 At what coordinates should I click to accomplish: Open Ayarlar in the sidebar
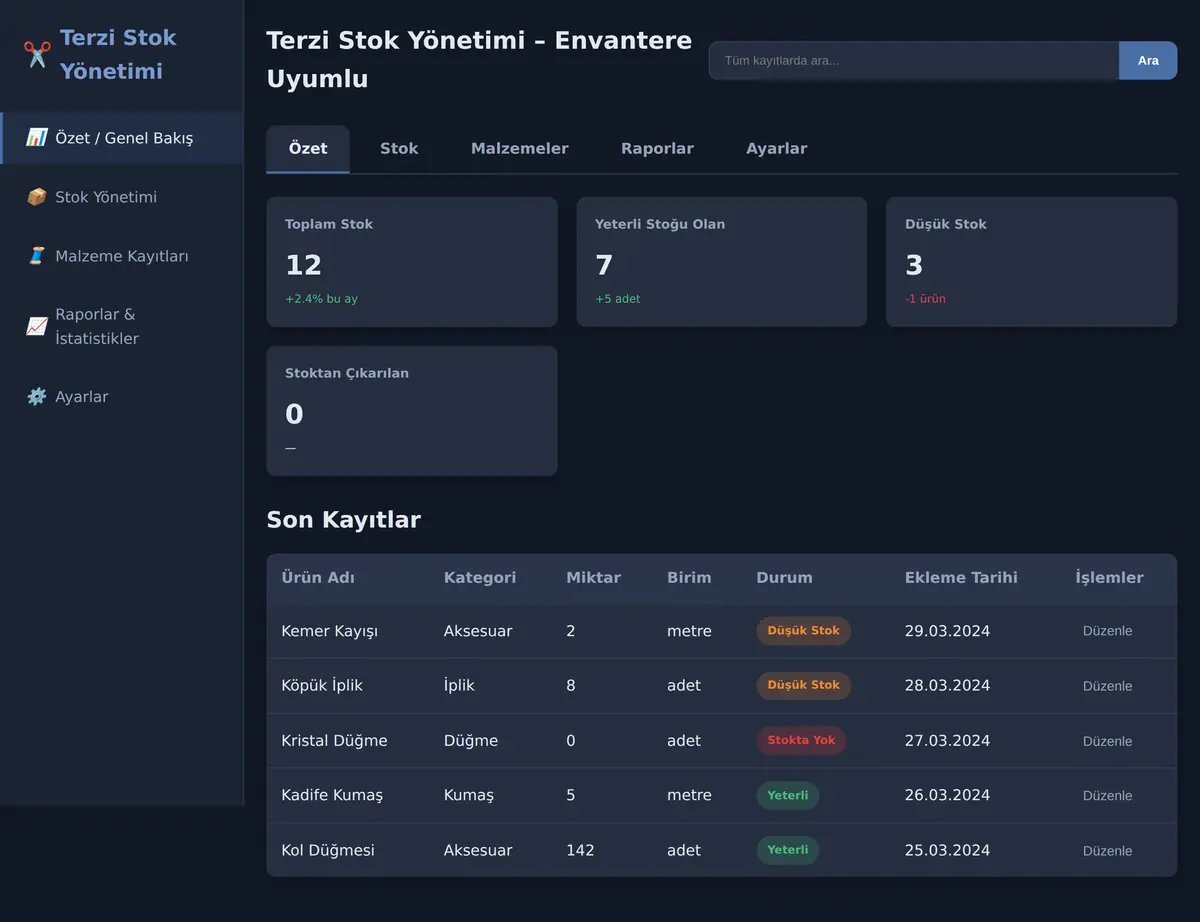[122, 397]
